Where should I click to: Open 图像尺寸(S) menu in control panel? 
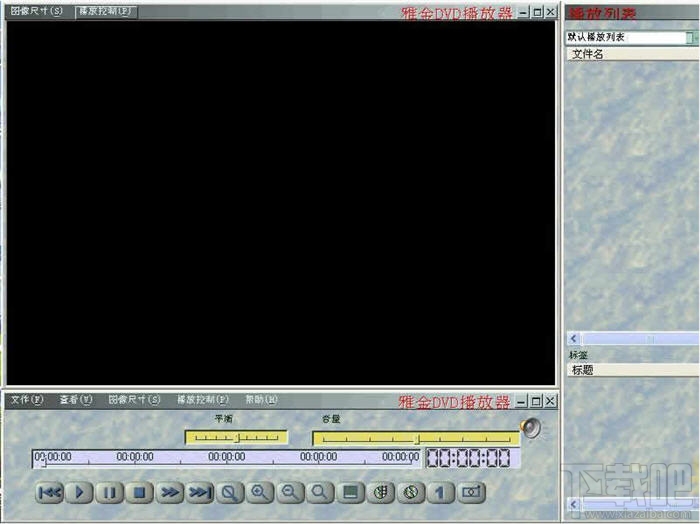(134, 399)
